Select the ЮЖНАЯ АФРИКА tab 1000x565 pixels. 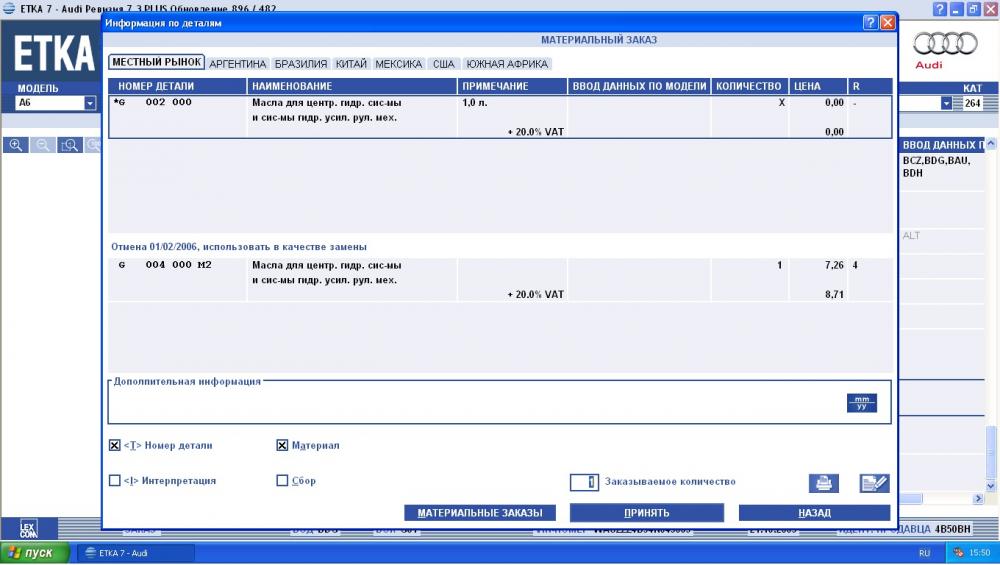(x=507, y=64)
